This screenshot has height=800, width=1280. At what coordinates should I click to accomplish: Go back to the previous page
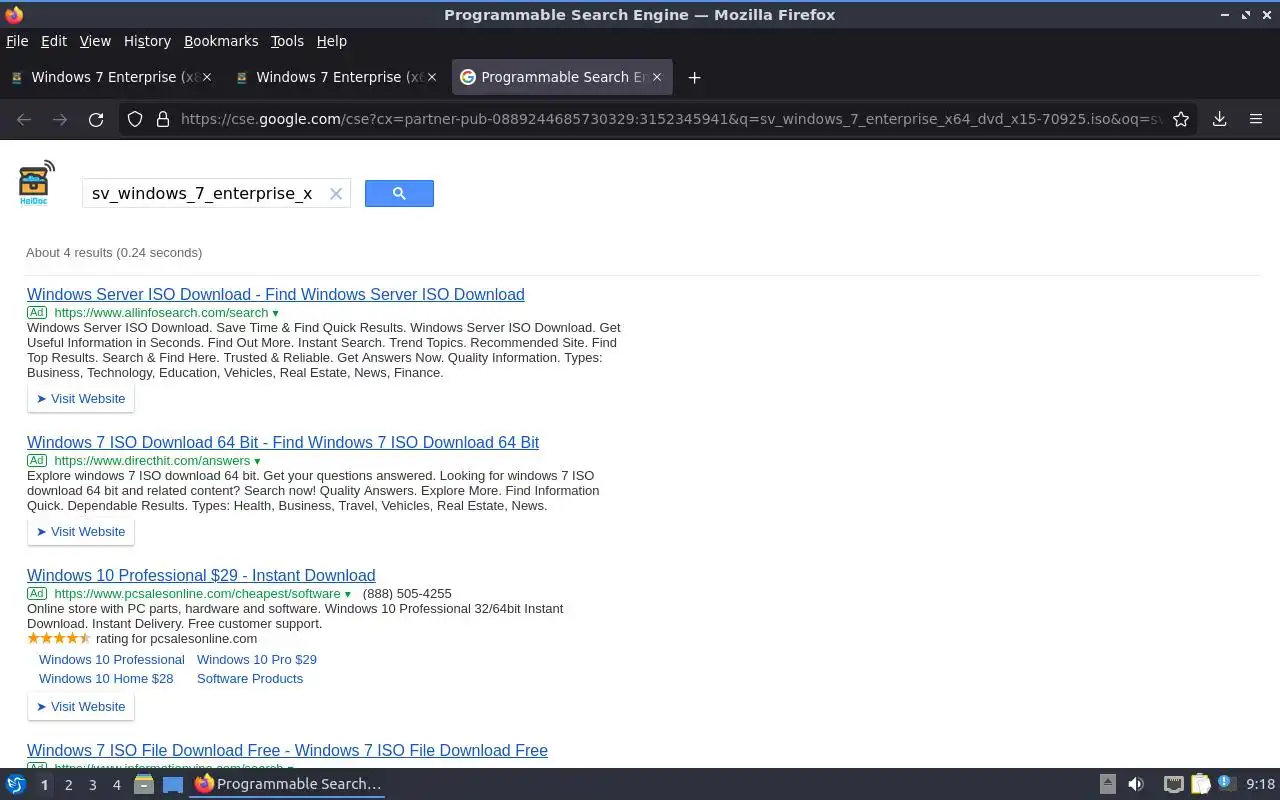[x=24, y=119]
